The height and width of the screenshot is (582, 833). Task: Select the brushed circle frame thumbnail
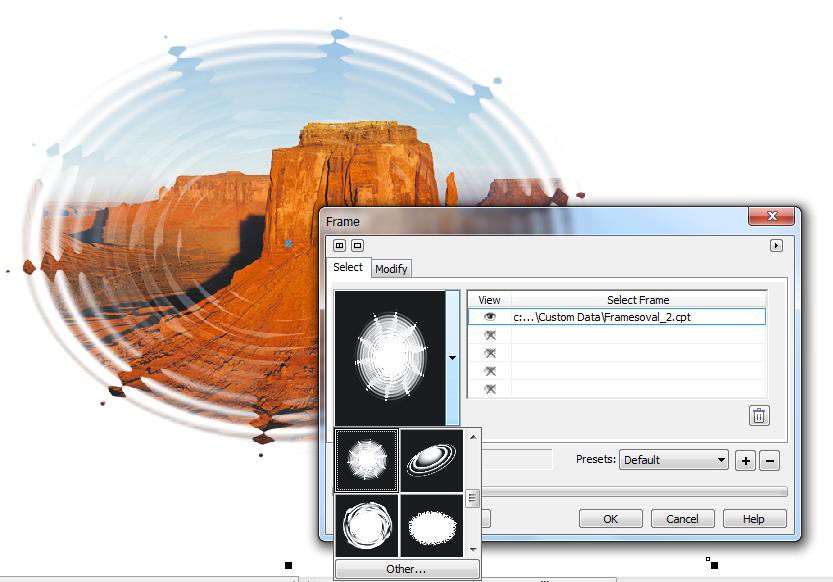click(x=367, y=526)
